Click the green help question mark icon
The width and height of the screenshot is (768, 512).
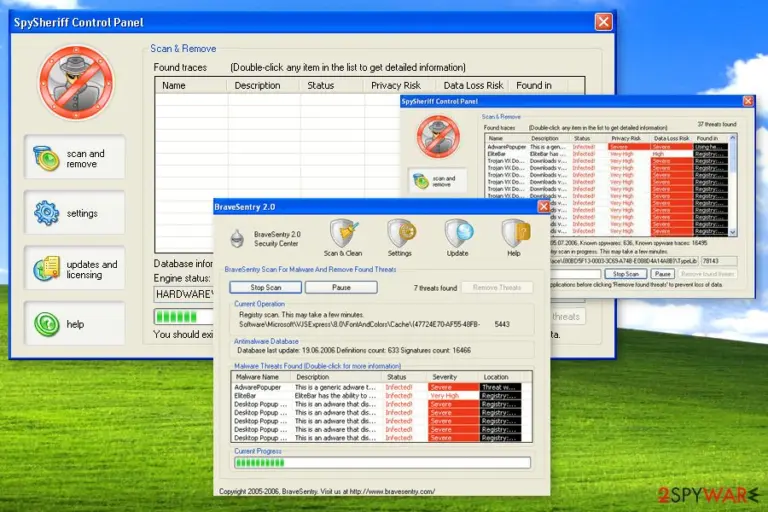47,324
